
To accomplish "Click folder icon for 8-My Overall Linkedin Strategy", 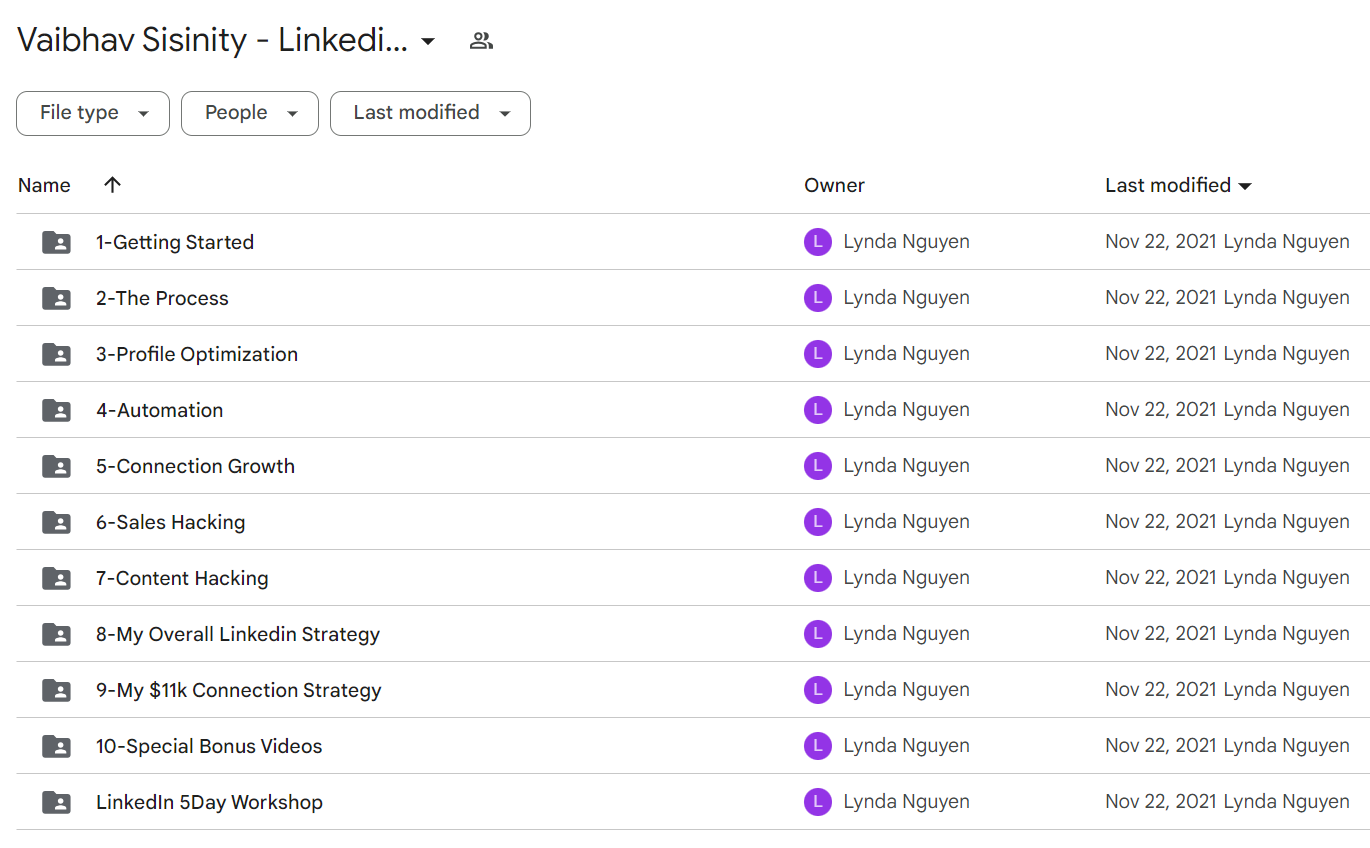I will tap(56, 634).
